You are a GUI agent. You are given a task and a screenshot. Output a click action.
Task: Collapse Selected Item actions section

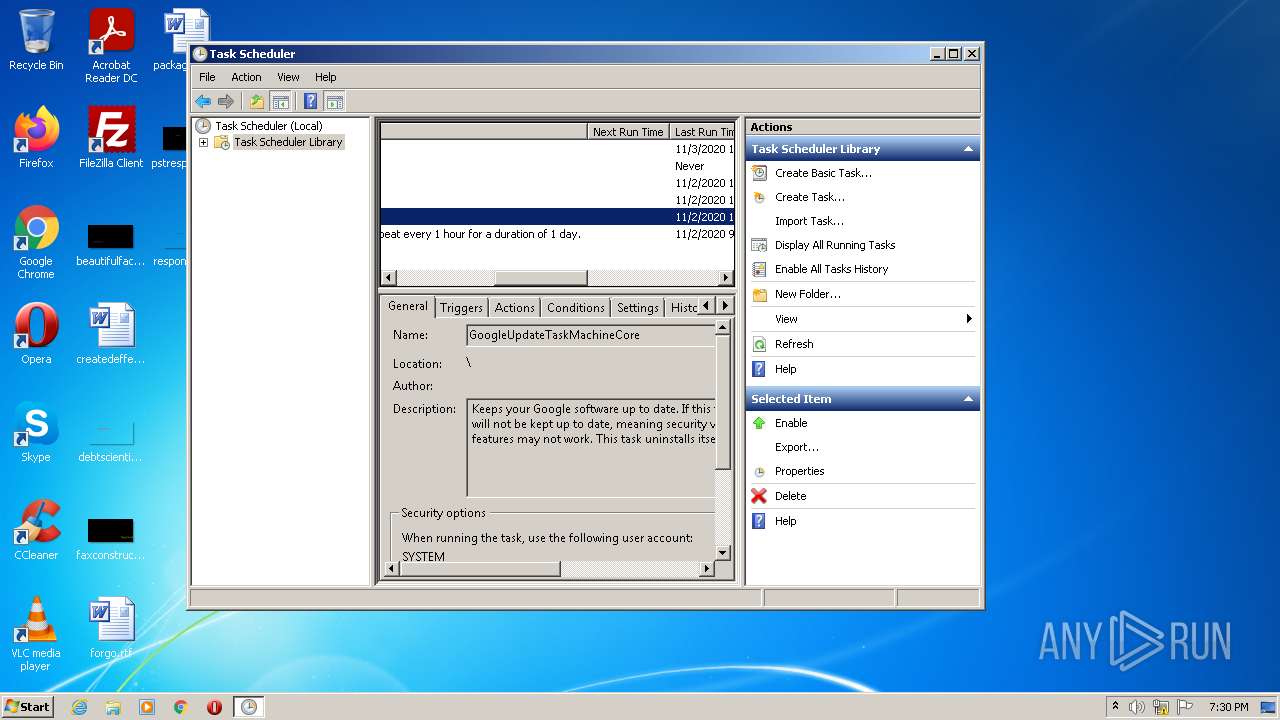[x=968, y=399]
